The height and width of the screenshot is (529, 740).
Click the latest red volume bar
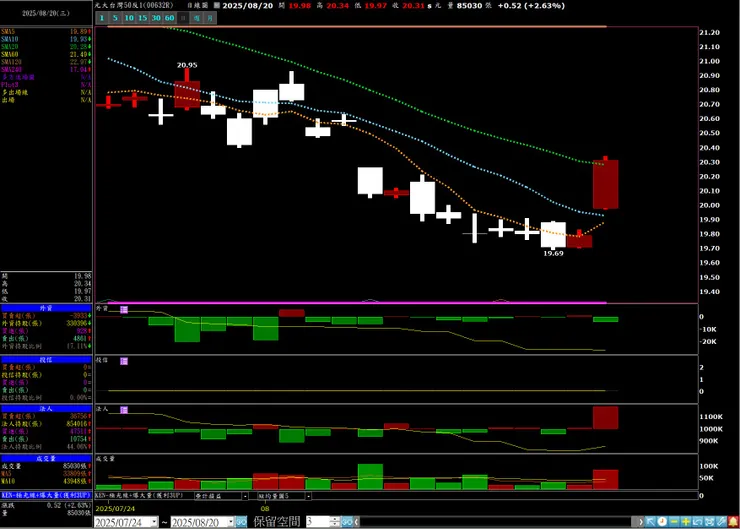605,479
